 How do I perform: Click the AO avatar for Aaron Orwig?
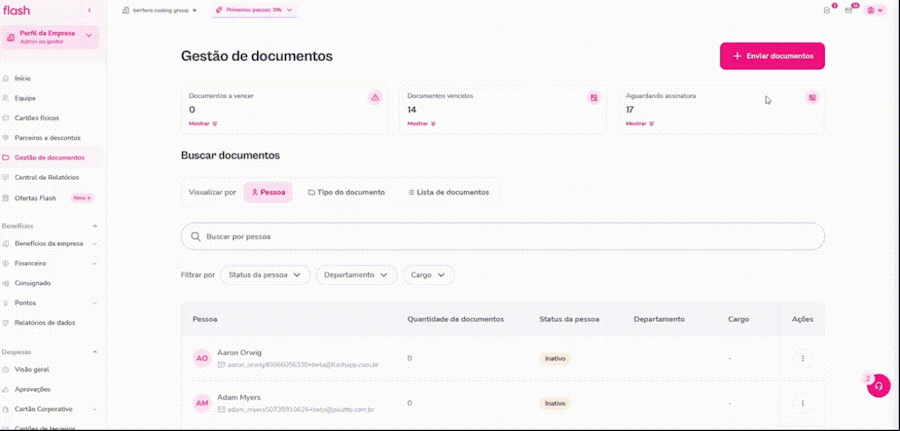point(202,358)
